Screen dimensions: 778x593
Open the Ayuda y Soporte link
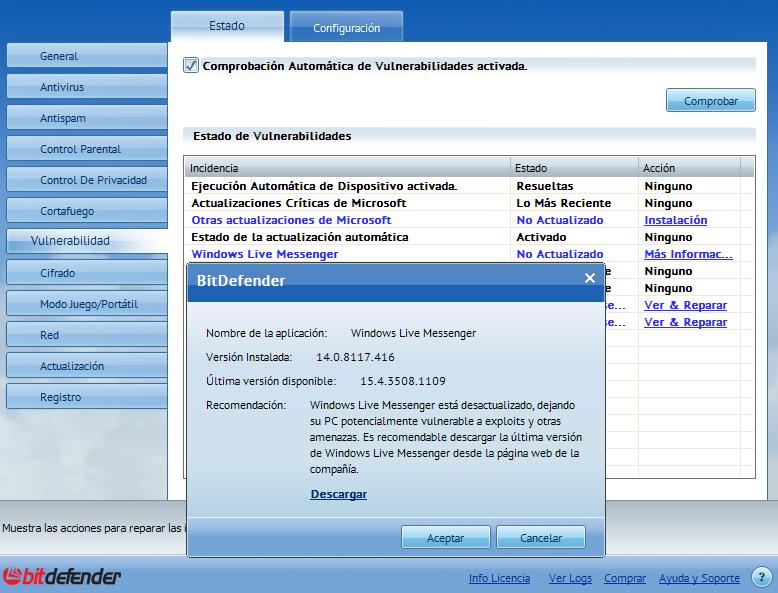(x=699, y=578)
